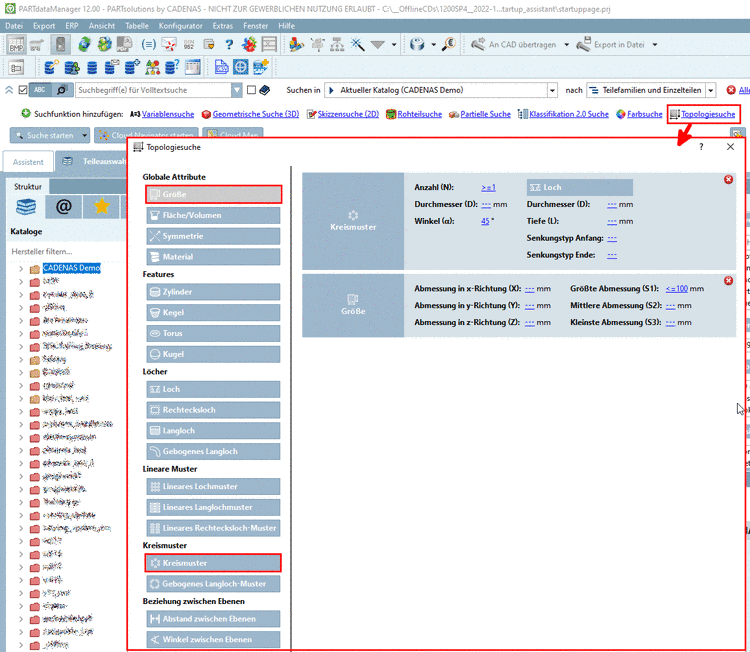The width and height of the screenshot is (750, 652).
Task: Toggle the checkbox right of the full-text search field
Action: pos(250,90)
